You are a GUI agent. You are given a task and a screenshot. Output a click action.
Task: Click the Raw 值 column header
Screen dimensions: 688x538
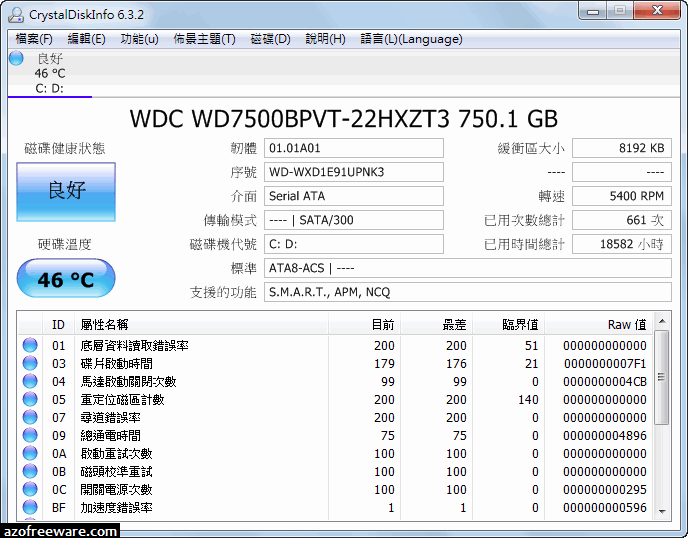[598, 325]
